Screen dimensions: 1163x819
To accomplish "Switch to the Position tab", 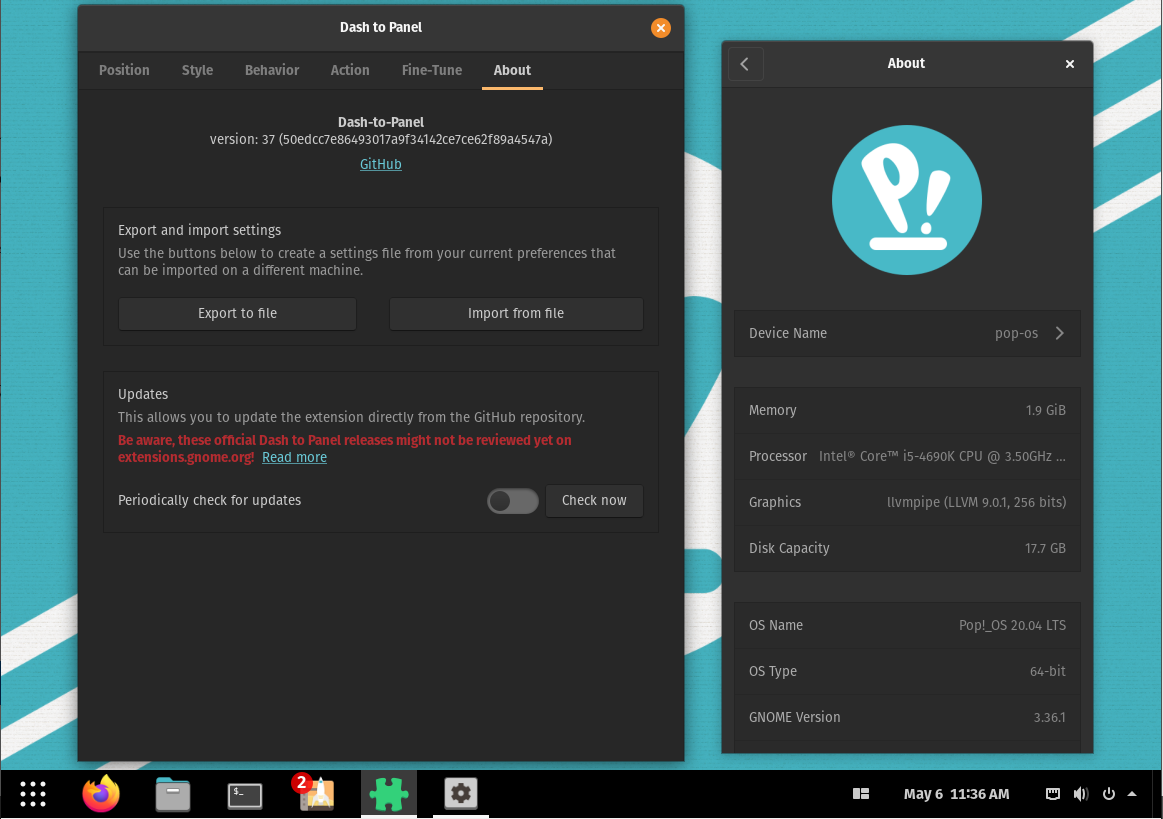I will click(124, 70).
